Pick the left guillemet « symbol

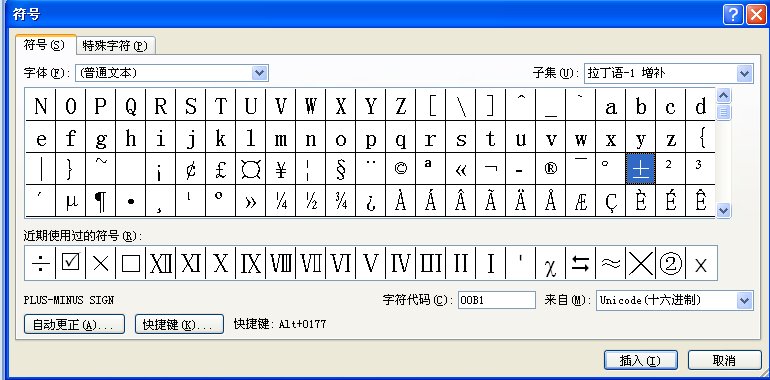pyautogui.click(x=461, y=168)
